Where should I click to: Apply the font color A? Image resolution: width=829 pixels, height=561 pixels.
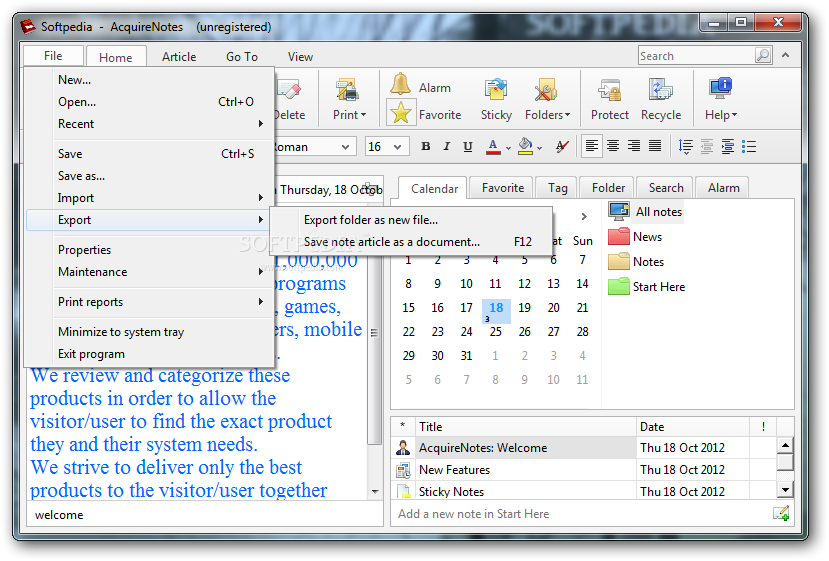493,146
